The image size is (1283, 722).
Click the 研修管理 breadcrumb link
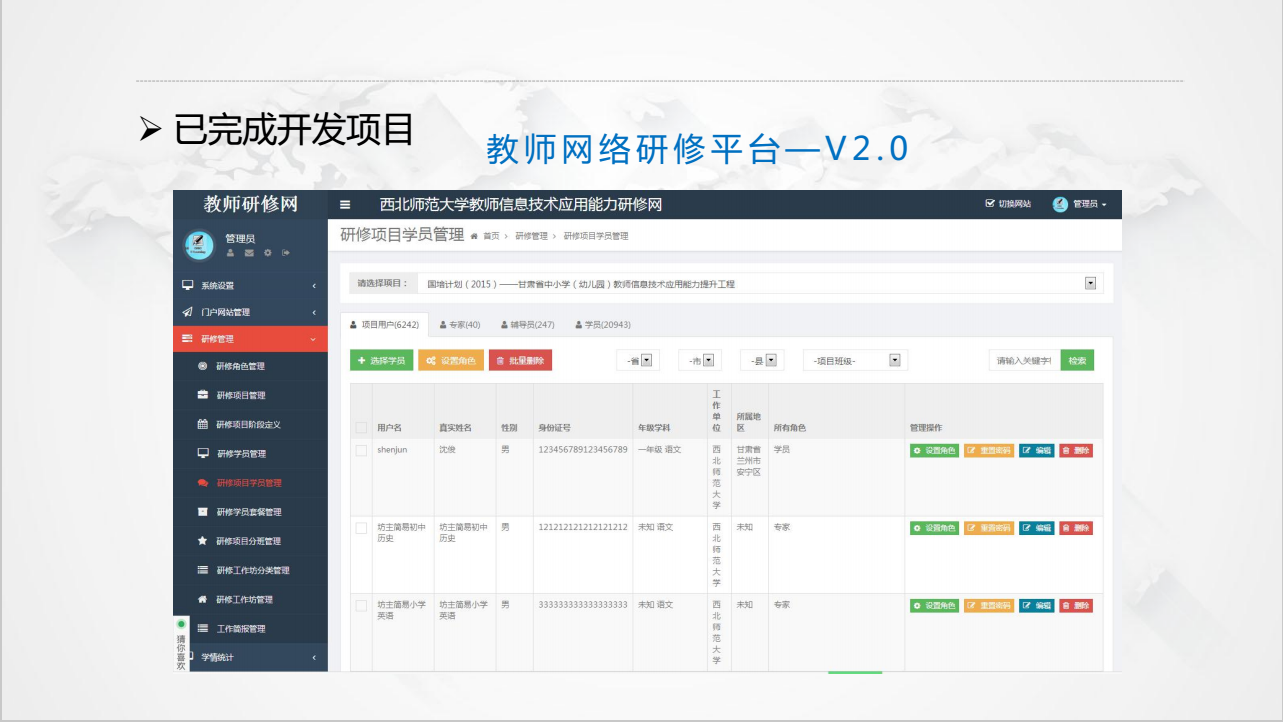pos(531,236)
